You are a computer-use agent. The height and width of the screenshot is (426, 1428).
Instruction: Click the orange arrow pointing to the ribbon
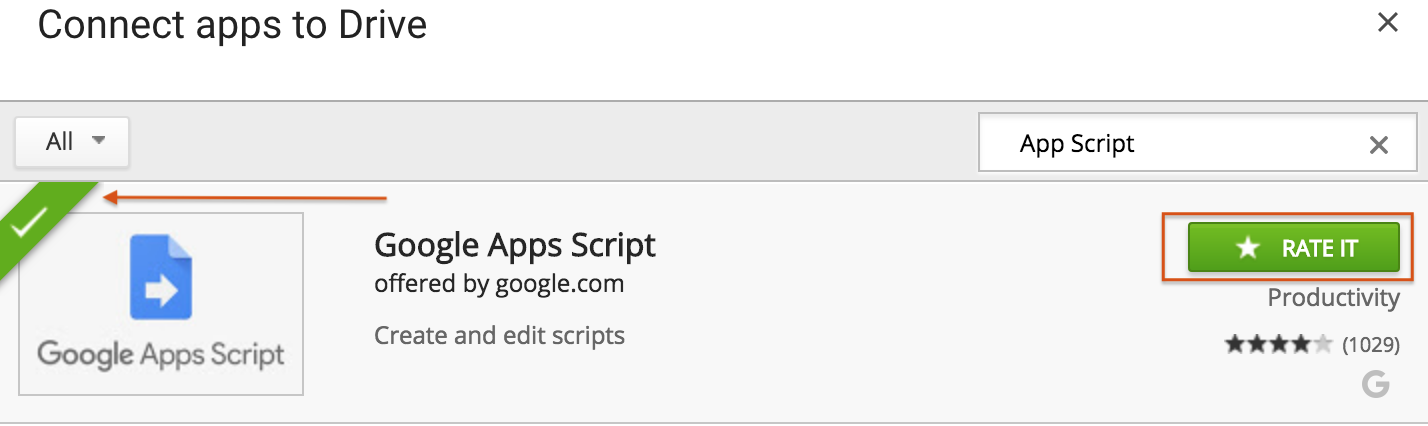[x=245, y=197]
